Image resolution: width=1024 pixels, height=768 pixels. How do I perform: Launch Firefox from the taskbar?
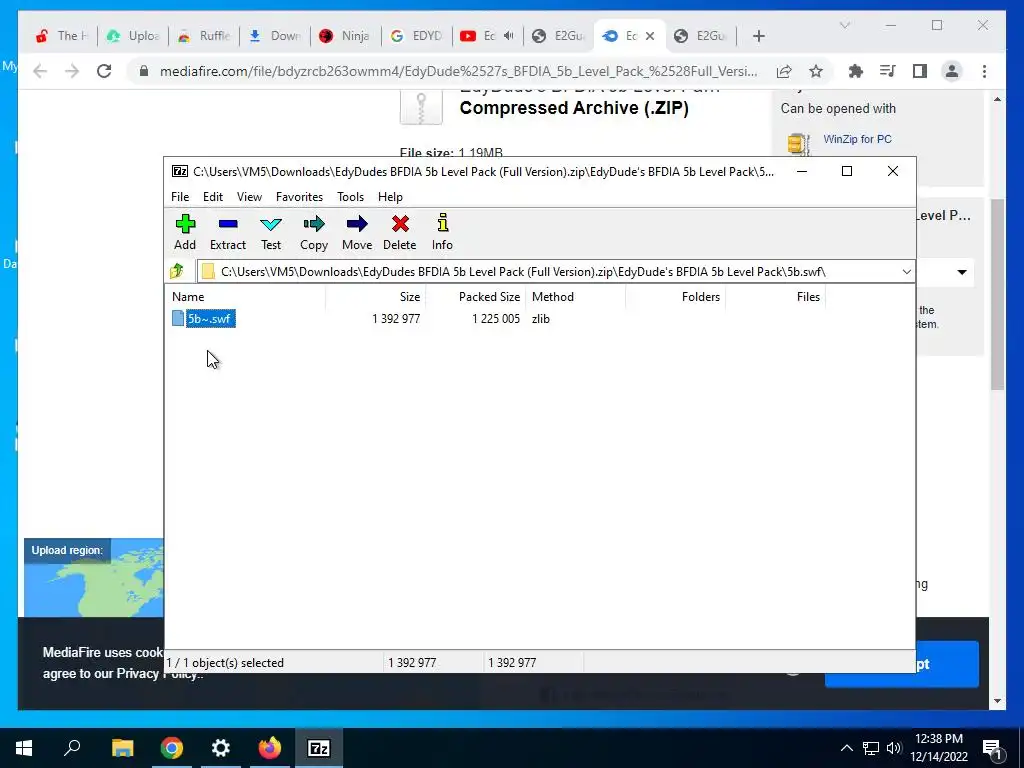270,748
